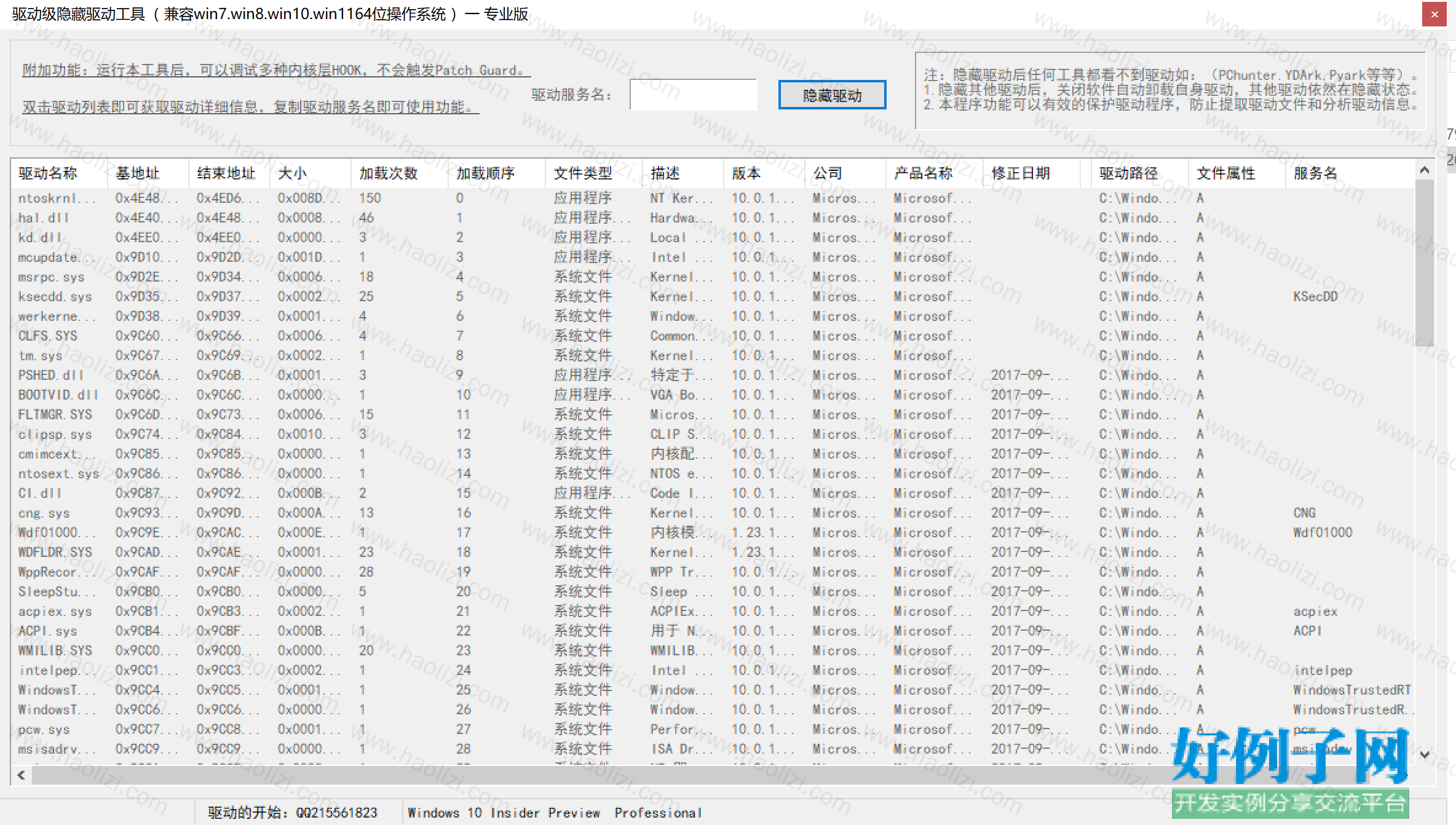Image resolution: width=1456 pixels, height=825 pixels.
Task: Click the 双击驱动列表 instruction text
Action: (250, 107)
